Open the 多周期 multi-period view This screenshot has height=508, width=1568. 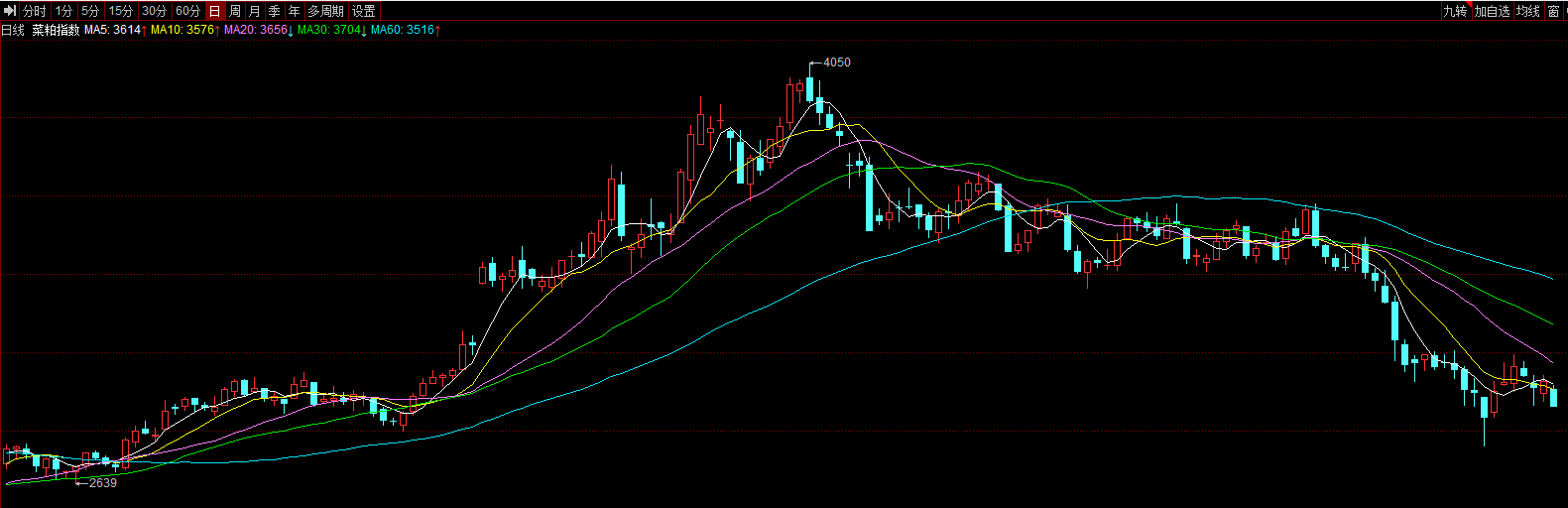pos(326,11)
